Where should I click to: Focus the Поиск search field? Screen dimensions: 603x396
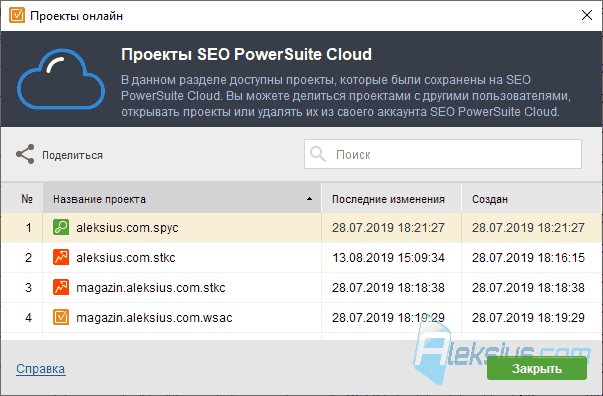point(443,154)
